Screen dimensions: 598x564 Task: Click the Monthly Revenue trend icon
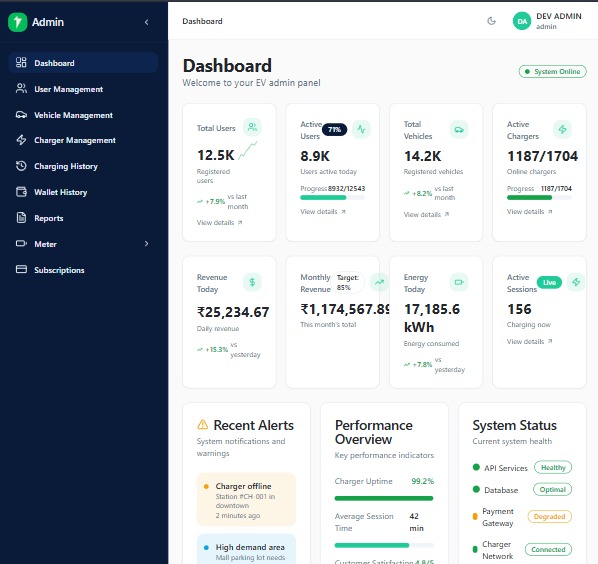click(x=379, y=282)
